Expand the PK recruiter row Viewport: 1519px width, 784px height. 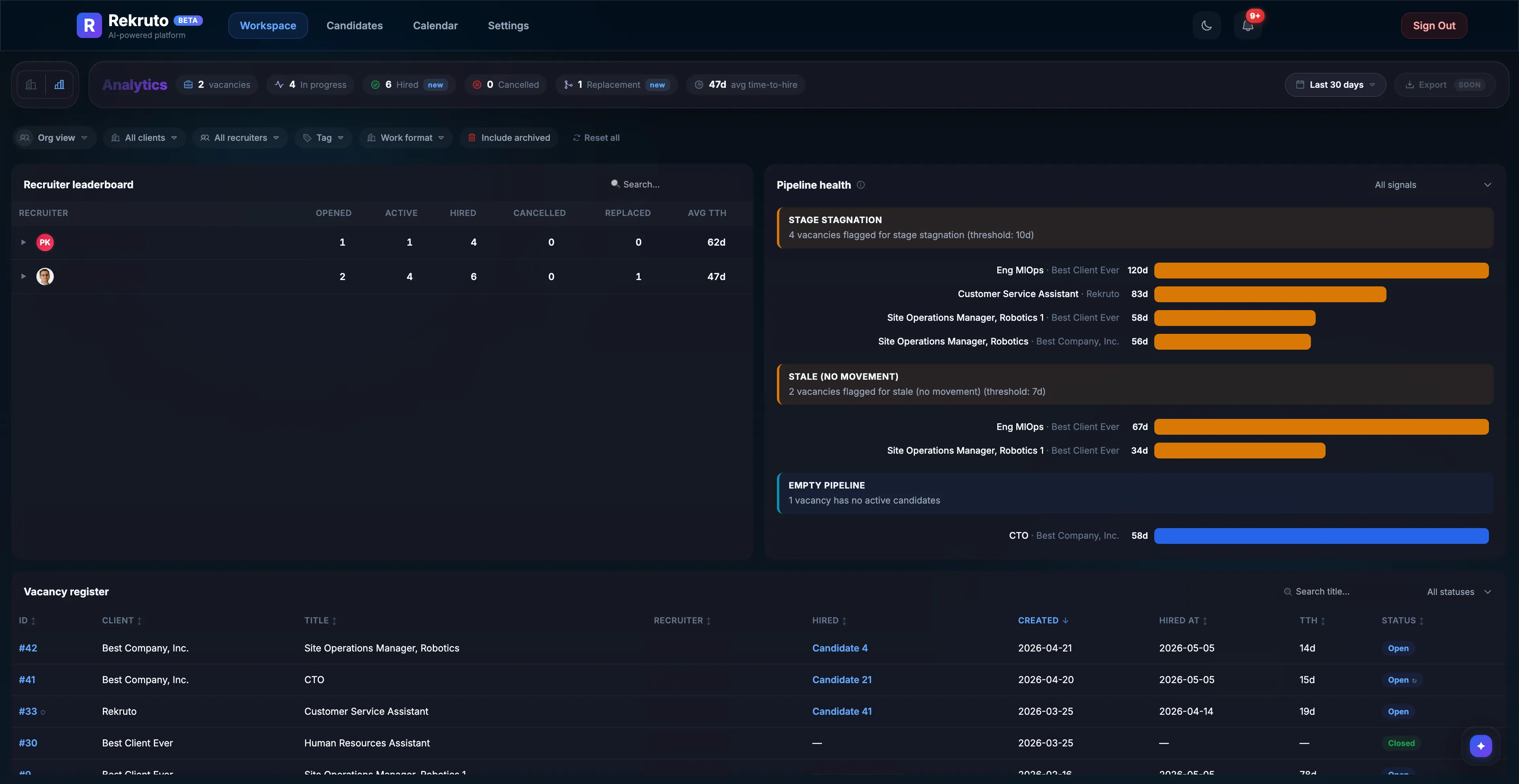click(23, 242)
